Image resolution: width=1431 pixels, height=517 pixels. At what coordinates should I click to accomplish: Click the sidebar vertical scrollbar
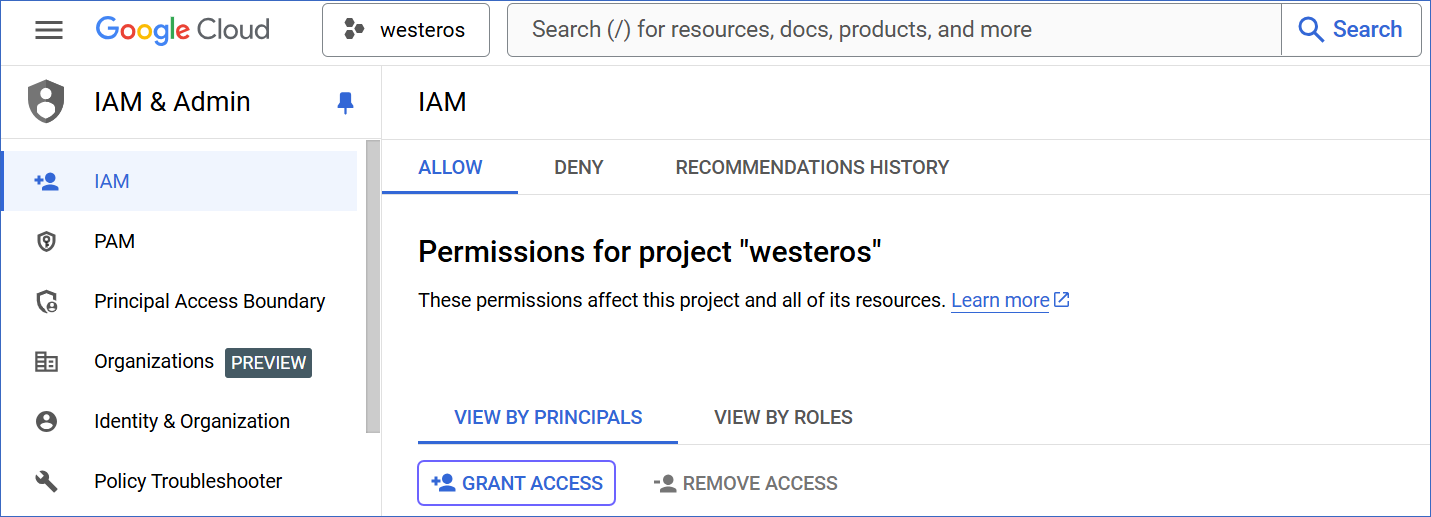[x=373, y=286]
